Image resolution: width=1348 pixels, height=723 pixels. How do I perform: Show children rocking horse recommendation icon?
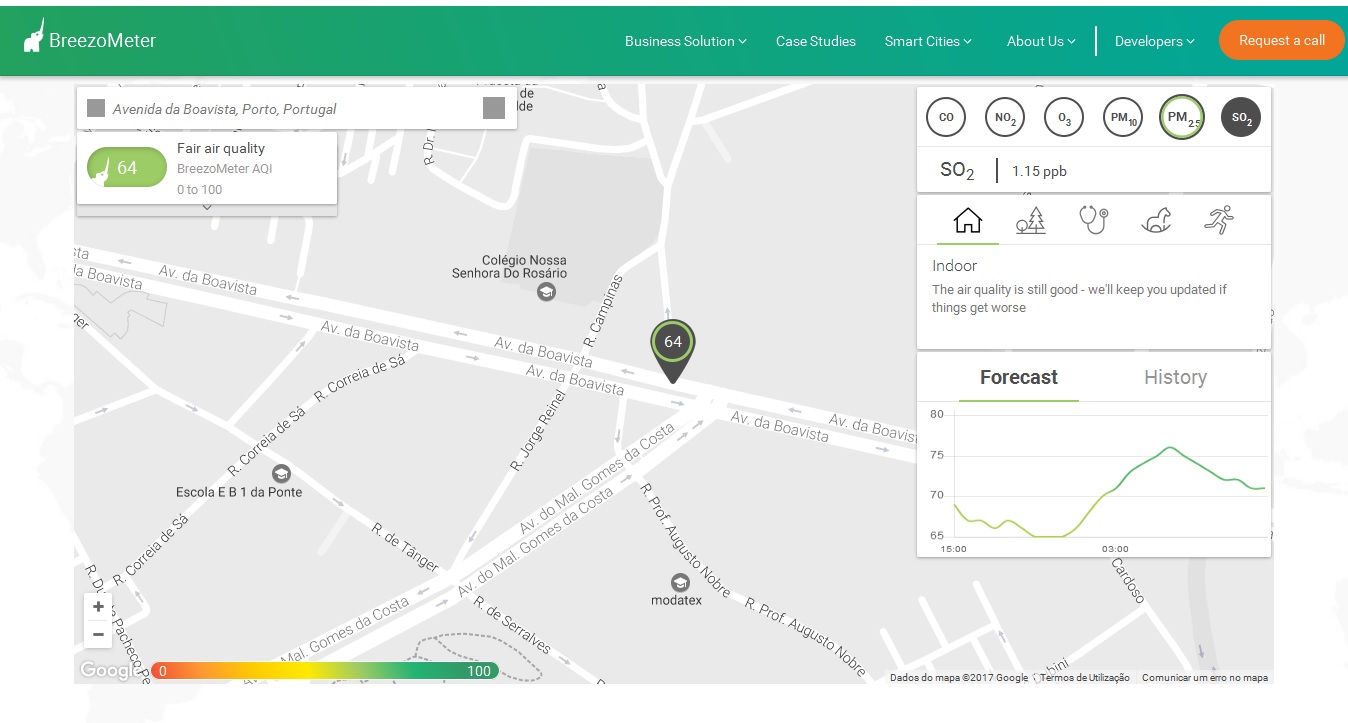click(x=1156, y=220)
